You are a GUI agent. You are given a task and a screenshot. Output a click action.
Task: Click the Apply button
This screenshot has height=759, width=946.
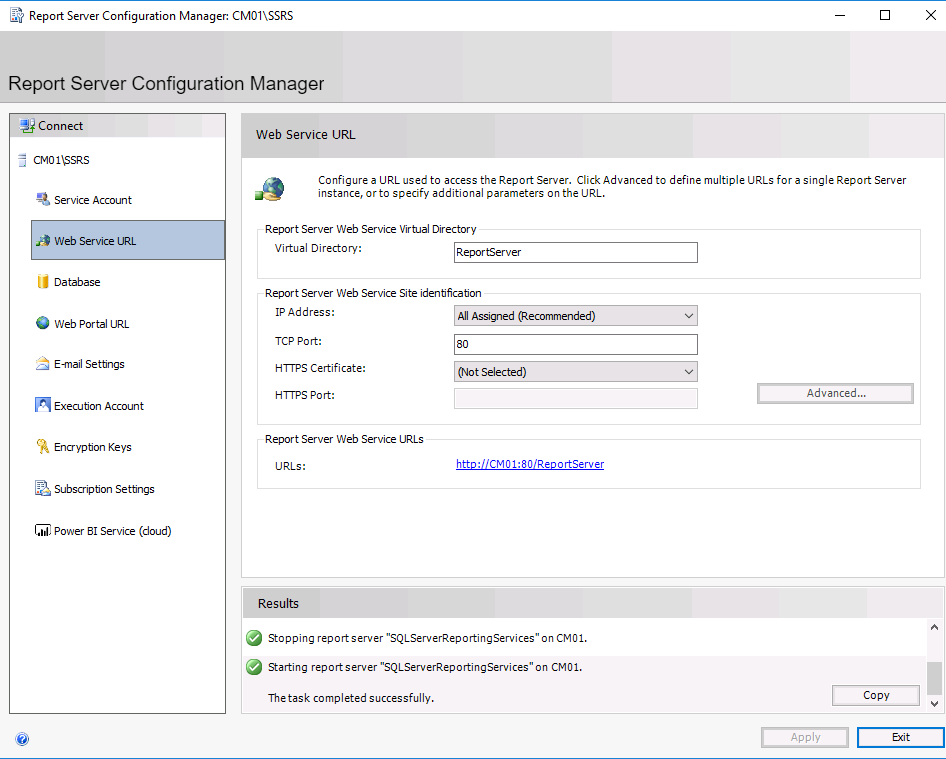click(x=805, y=737)
